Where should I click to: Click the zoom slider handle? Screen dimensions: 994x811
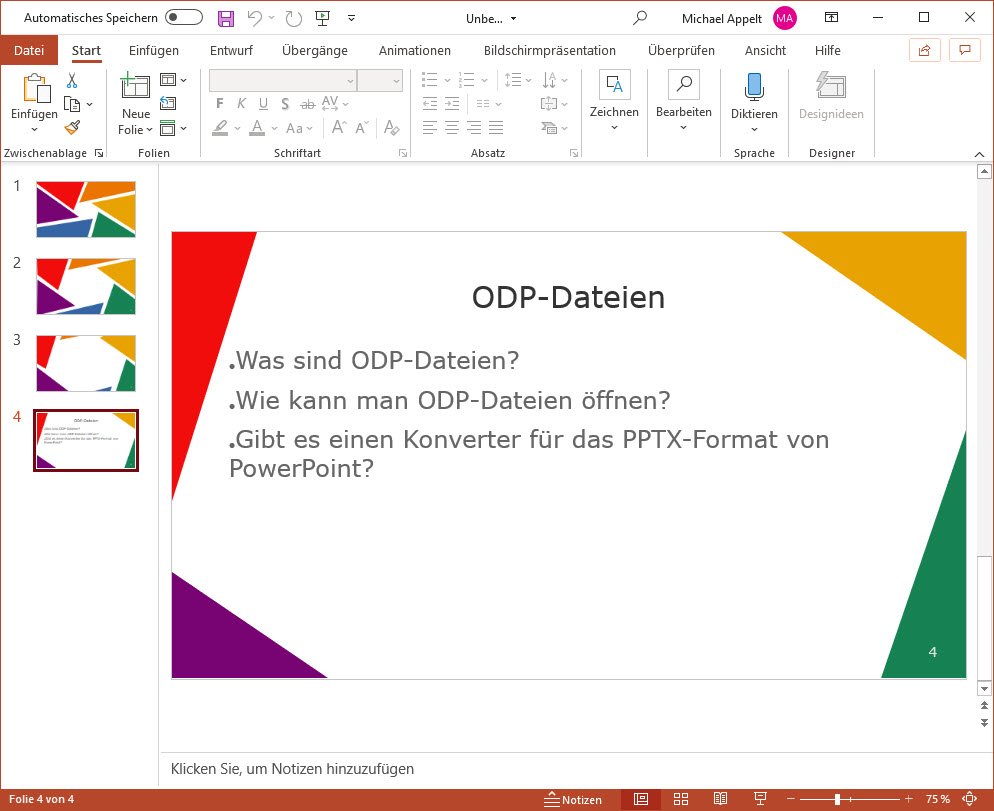(x=837, y=799)
